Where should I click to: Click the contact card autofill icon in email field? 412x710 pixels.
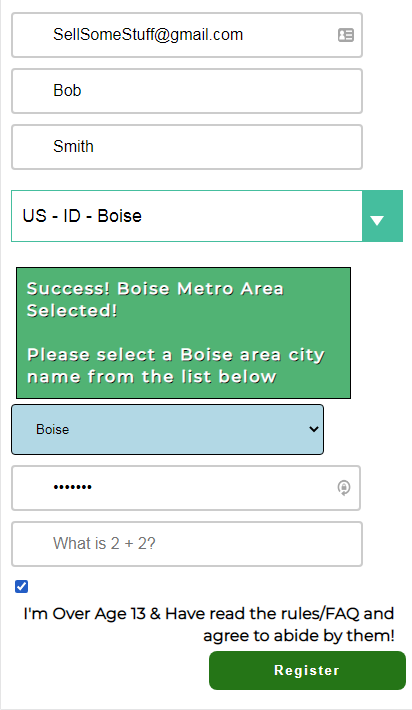pyautogui.click(x=346, y=35)
